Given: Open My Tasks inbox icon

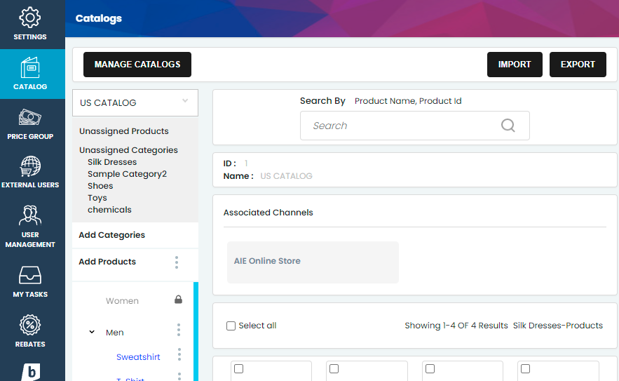Looking at the screenshot, I should coord(30,275).
